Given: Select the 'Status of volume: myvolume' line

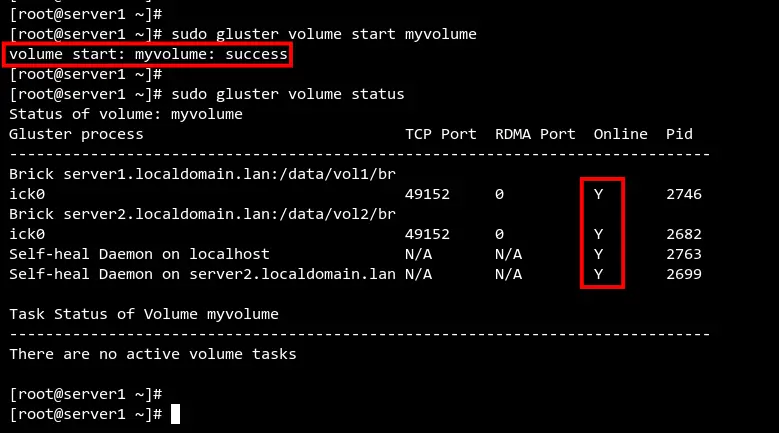Looking at the screenshot, I should tap(125, 114).
